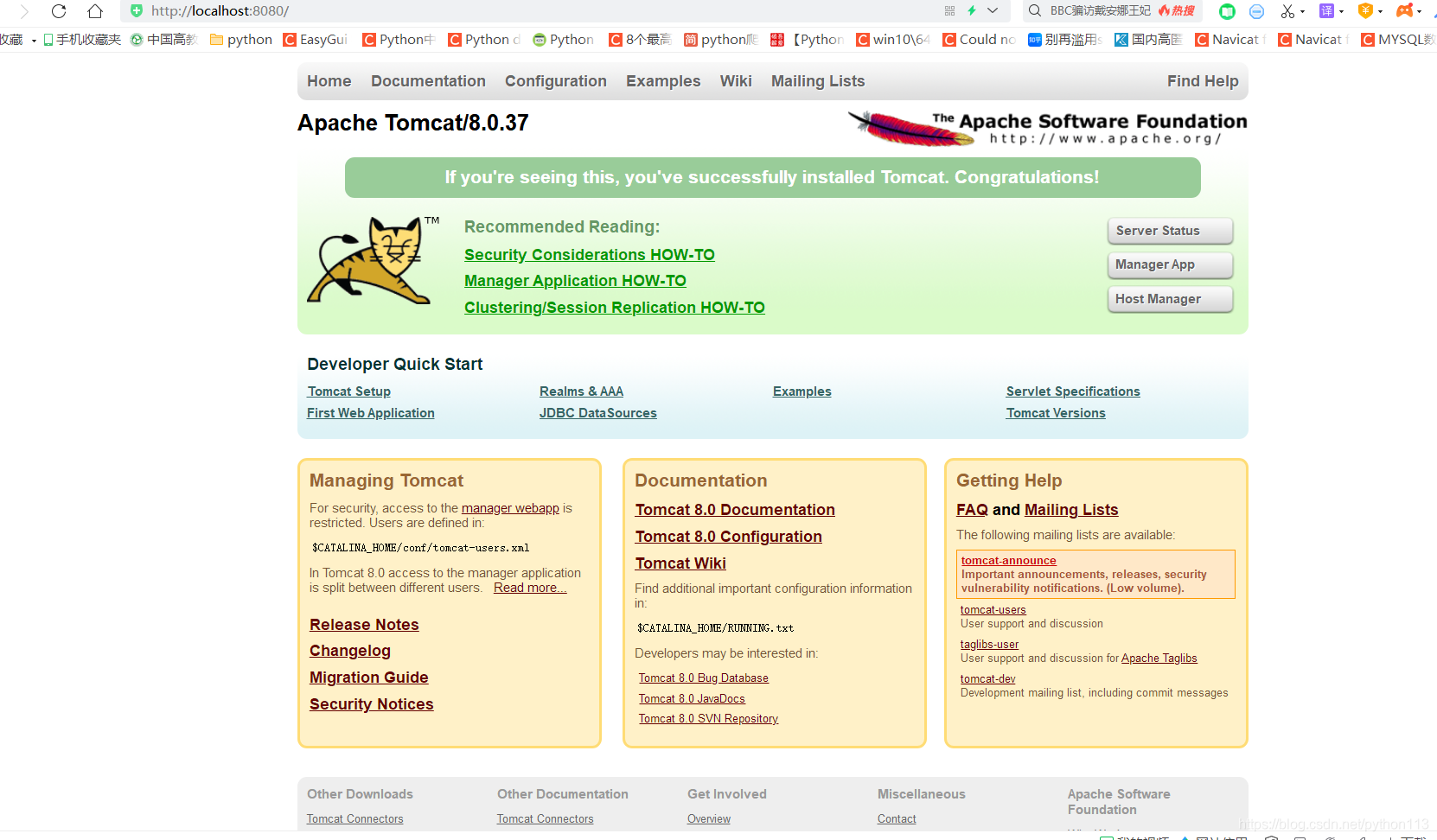Open the Configuration nav item
The image size is (1437, 840).
click(x=556, y=81)
